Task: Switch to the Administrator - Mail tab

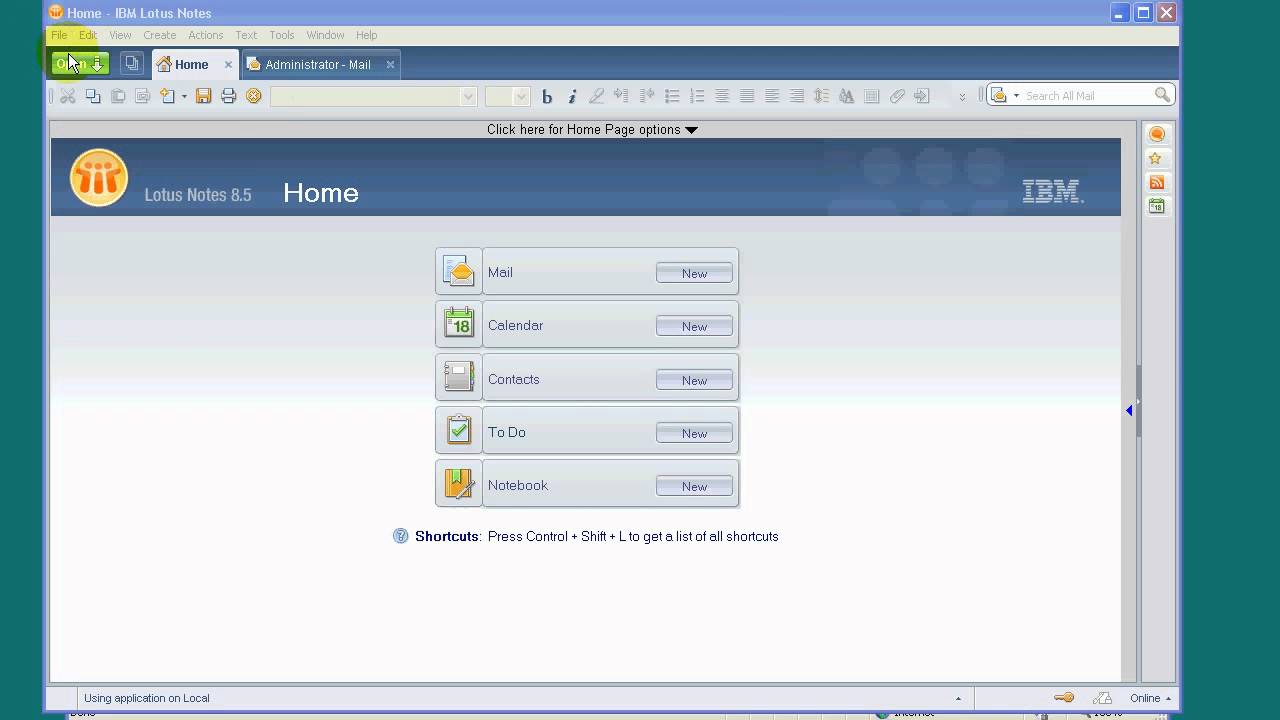Action: pyautogui.click(x=318, y=64)
